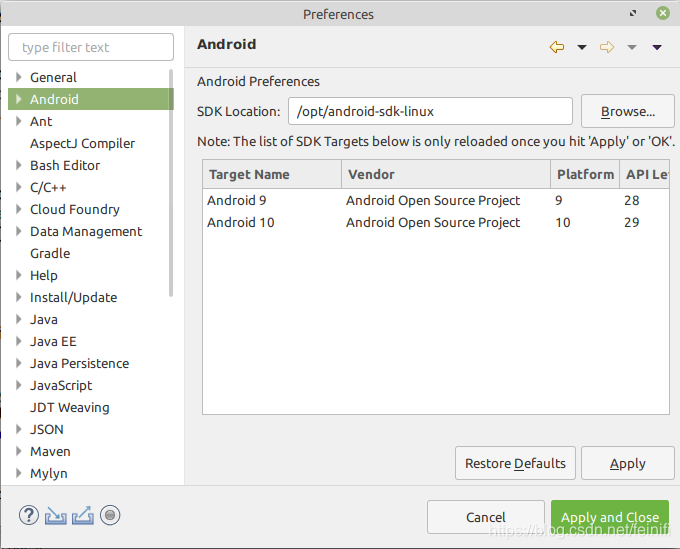Image resolution: width=680 pixels, height=549 pixels.
Task: Select the Android 10 target row
Action: pos(436,222)
